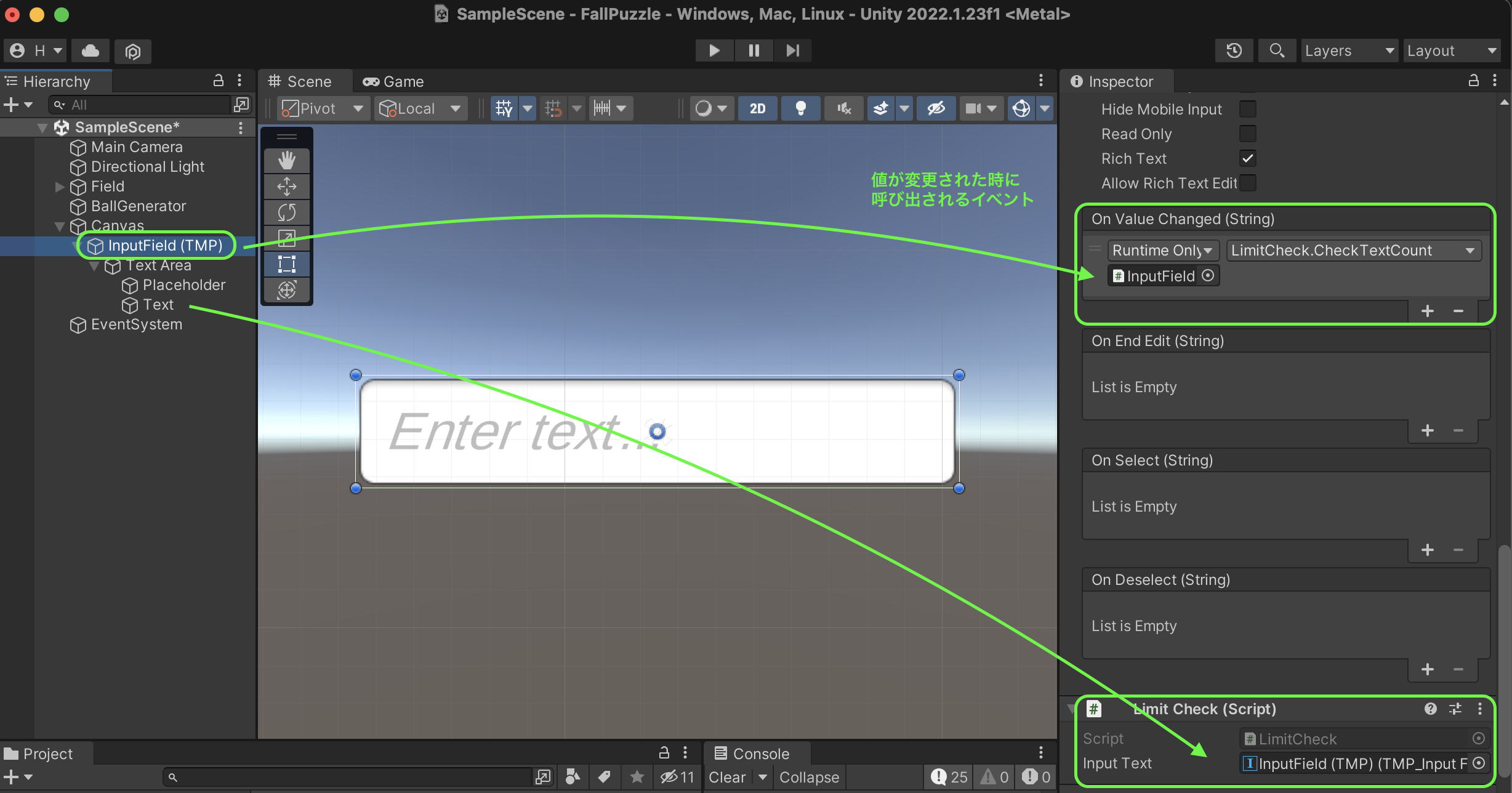
Task: Open the object picker next to InputField reference
Action: click(x=1208, y=275)
